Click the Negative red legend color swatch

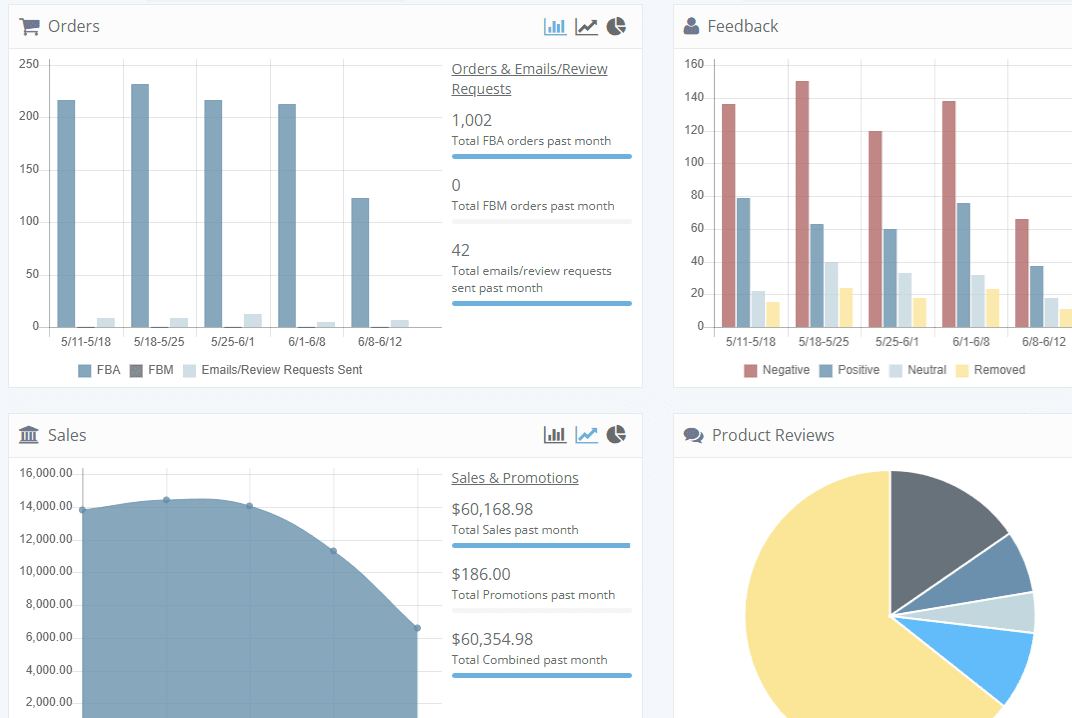coord(751,371)
